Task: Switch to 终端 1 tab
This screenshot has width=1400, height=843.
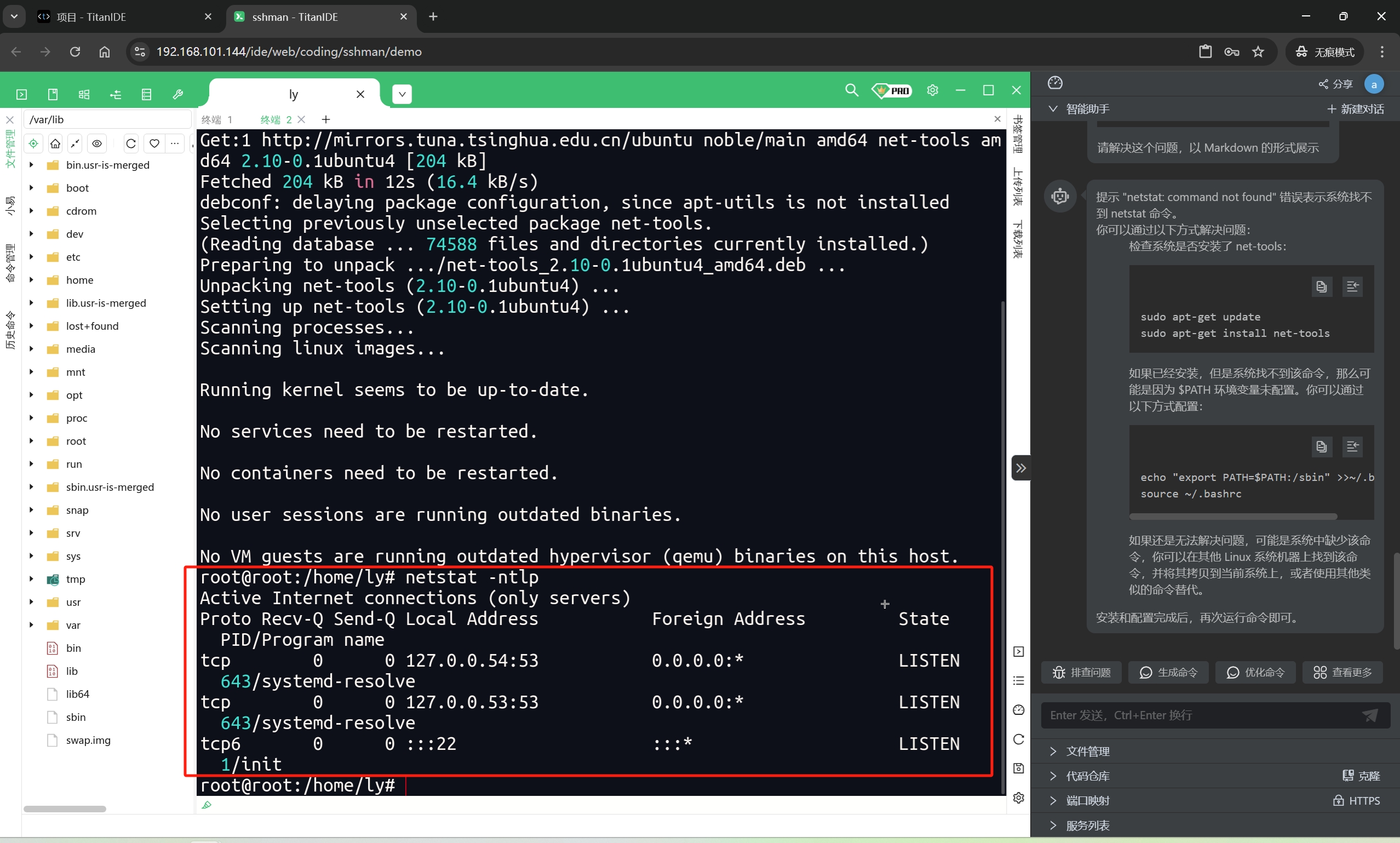Action: point(217,120)
